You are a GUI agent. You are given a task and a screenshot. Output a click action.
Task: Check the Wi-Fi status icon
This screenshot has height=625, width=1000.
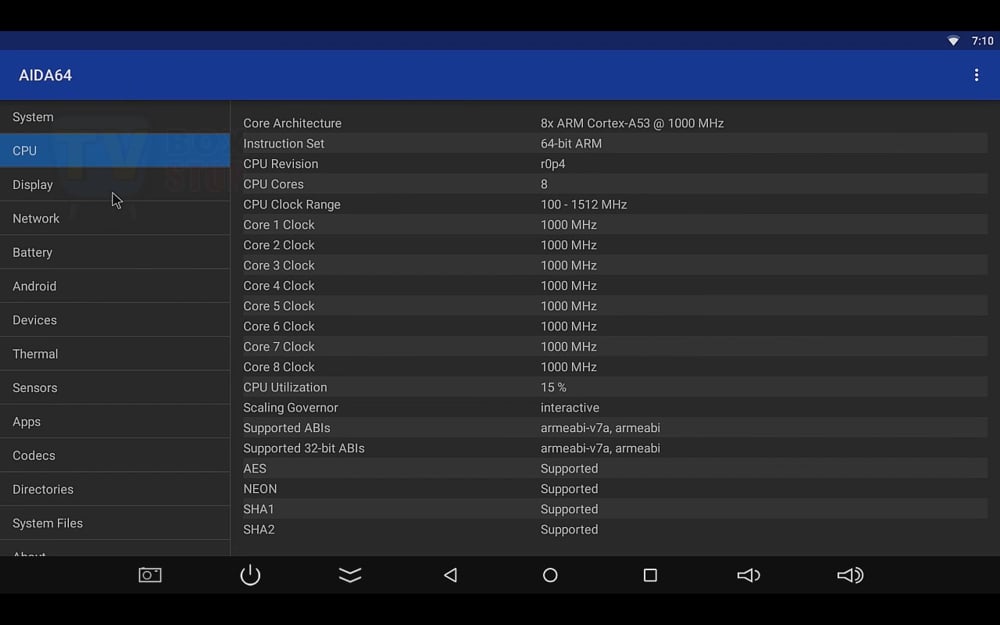(x=953, y=41)
